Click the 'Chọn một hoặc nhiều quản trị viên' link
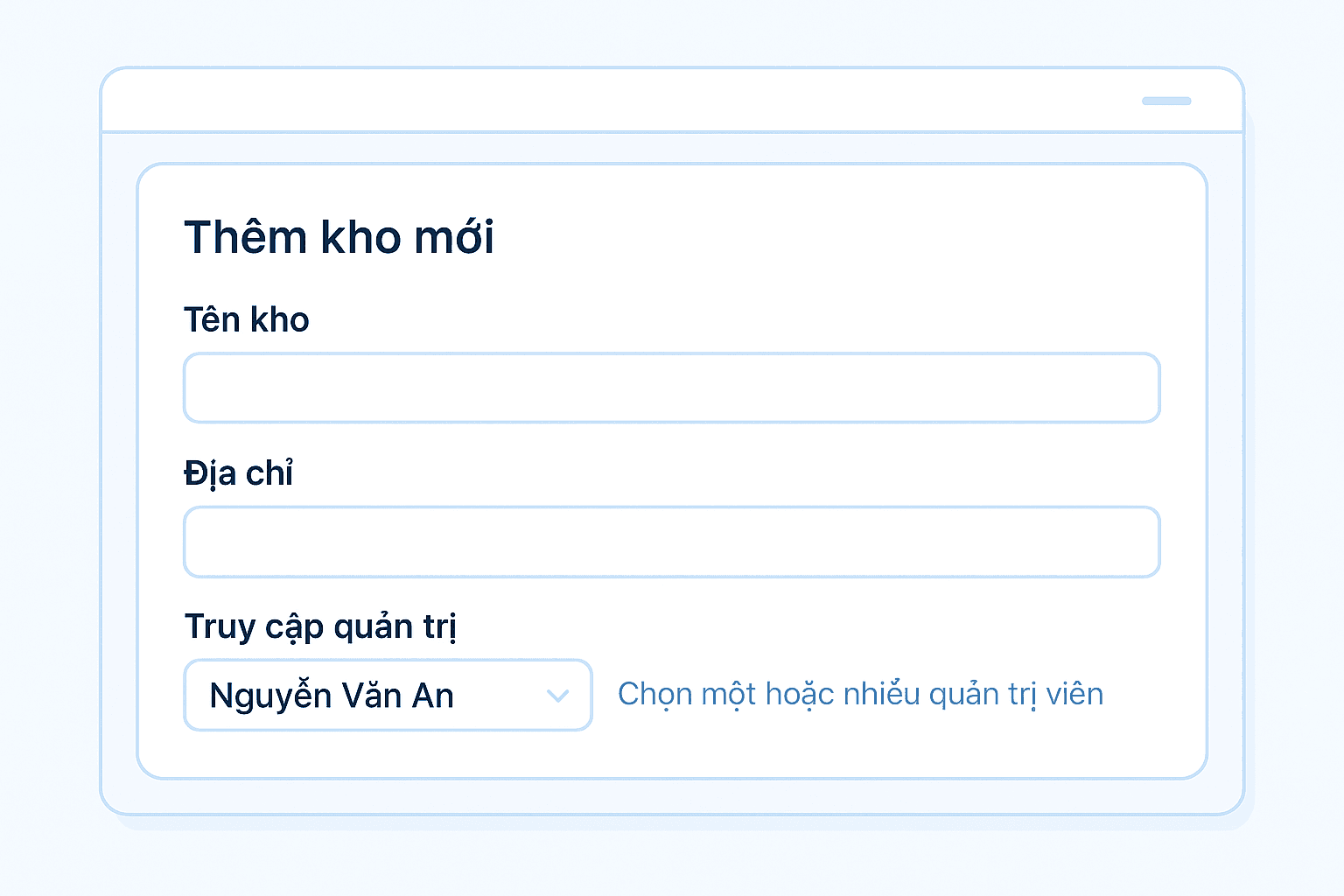 860,694
